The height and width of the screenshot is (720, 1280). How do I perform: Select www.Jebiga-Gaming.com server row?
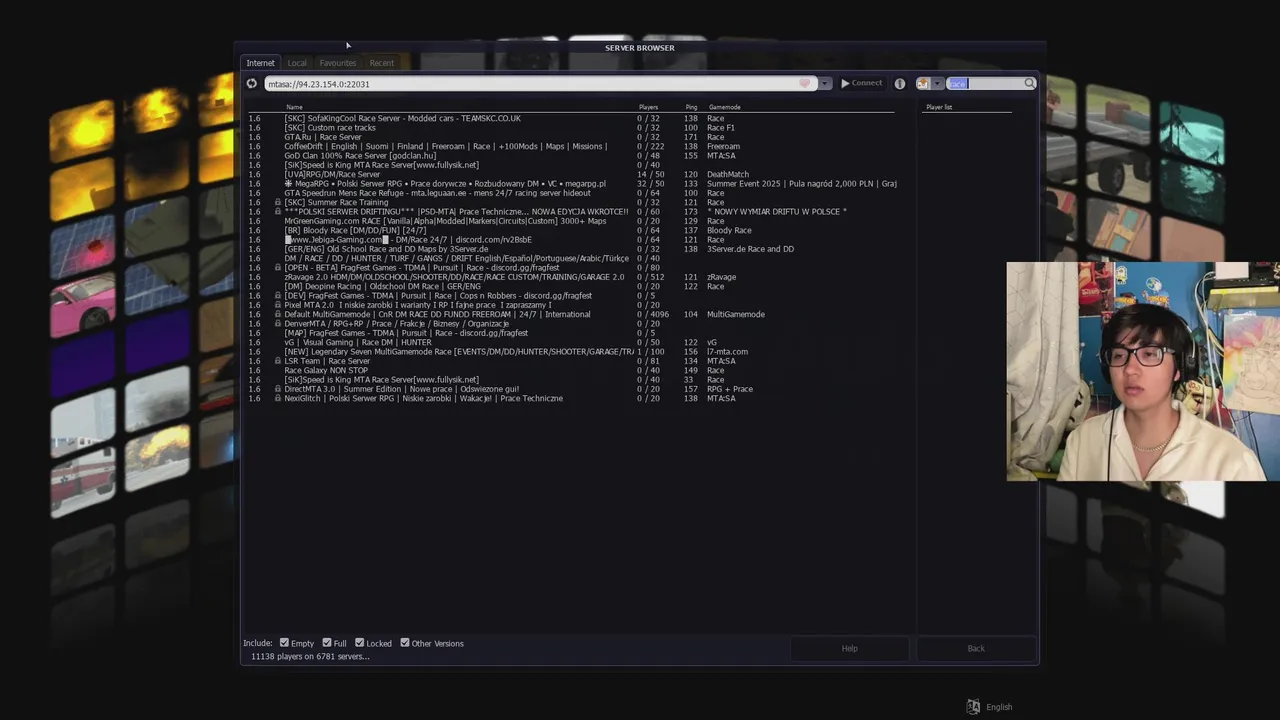(570, 240)
